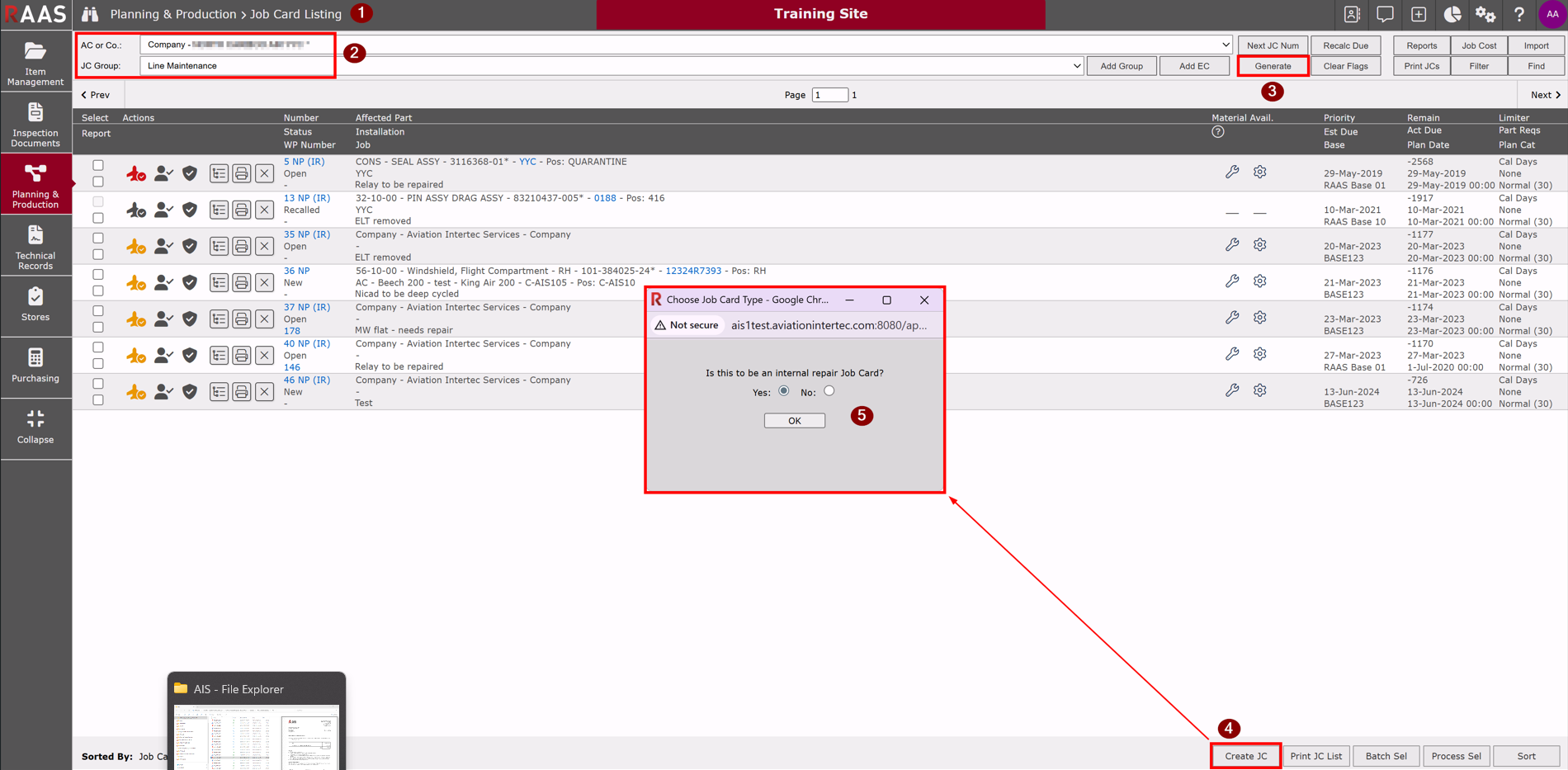Viewport: 1568px width, 770px height.
Task: Click gear icon for job card 40 NP (IR)
Action: [1260, 353]
